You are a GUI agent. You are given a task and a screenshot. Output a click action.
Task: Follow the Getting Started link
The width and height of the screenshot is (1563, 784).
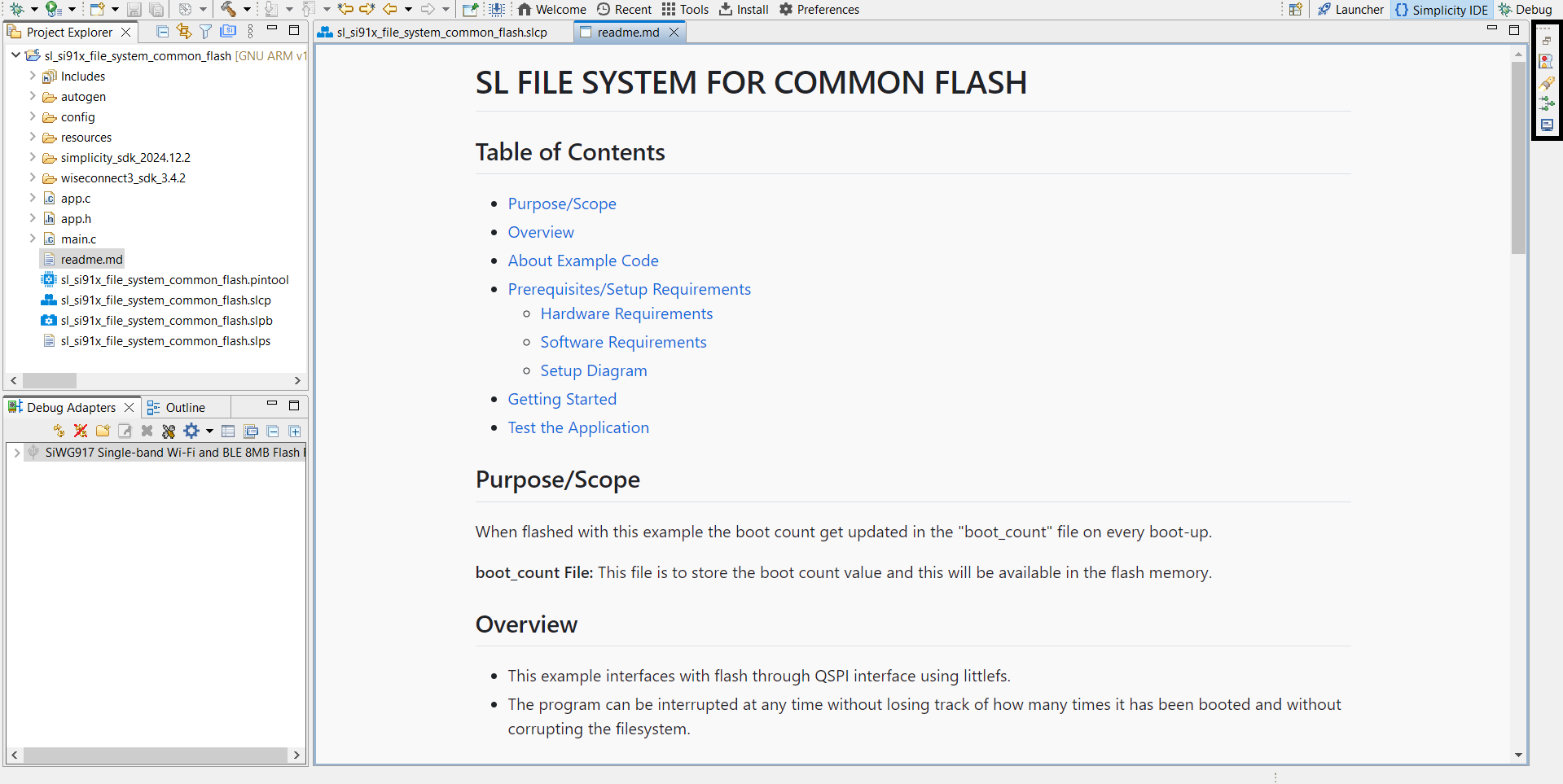(x=562, y=399)
